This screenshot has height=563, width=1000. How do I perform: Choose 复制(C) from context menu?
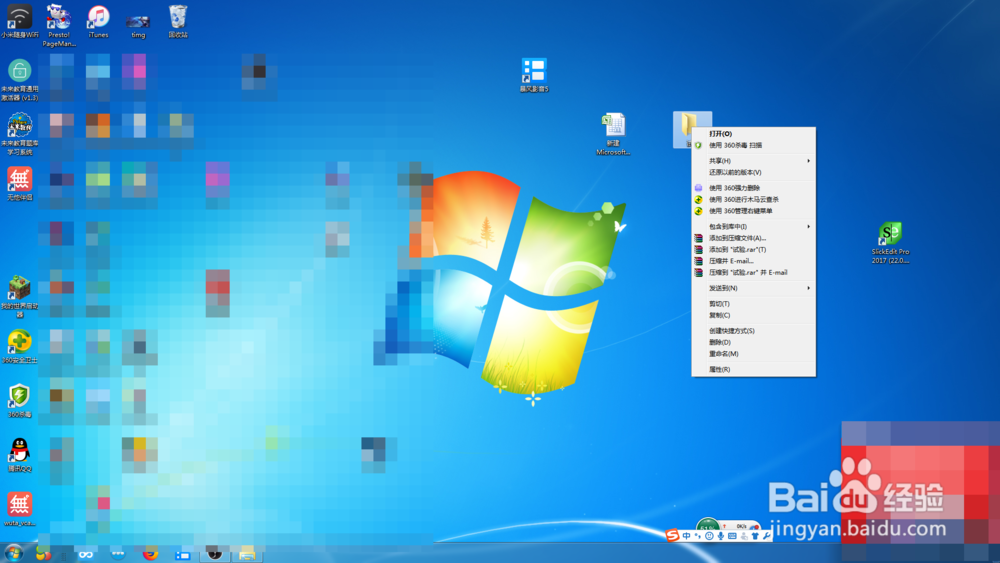(x=754, y=315)
